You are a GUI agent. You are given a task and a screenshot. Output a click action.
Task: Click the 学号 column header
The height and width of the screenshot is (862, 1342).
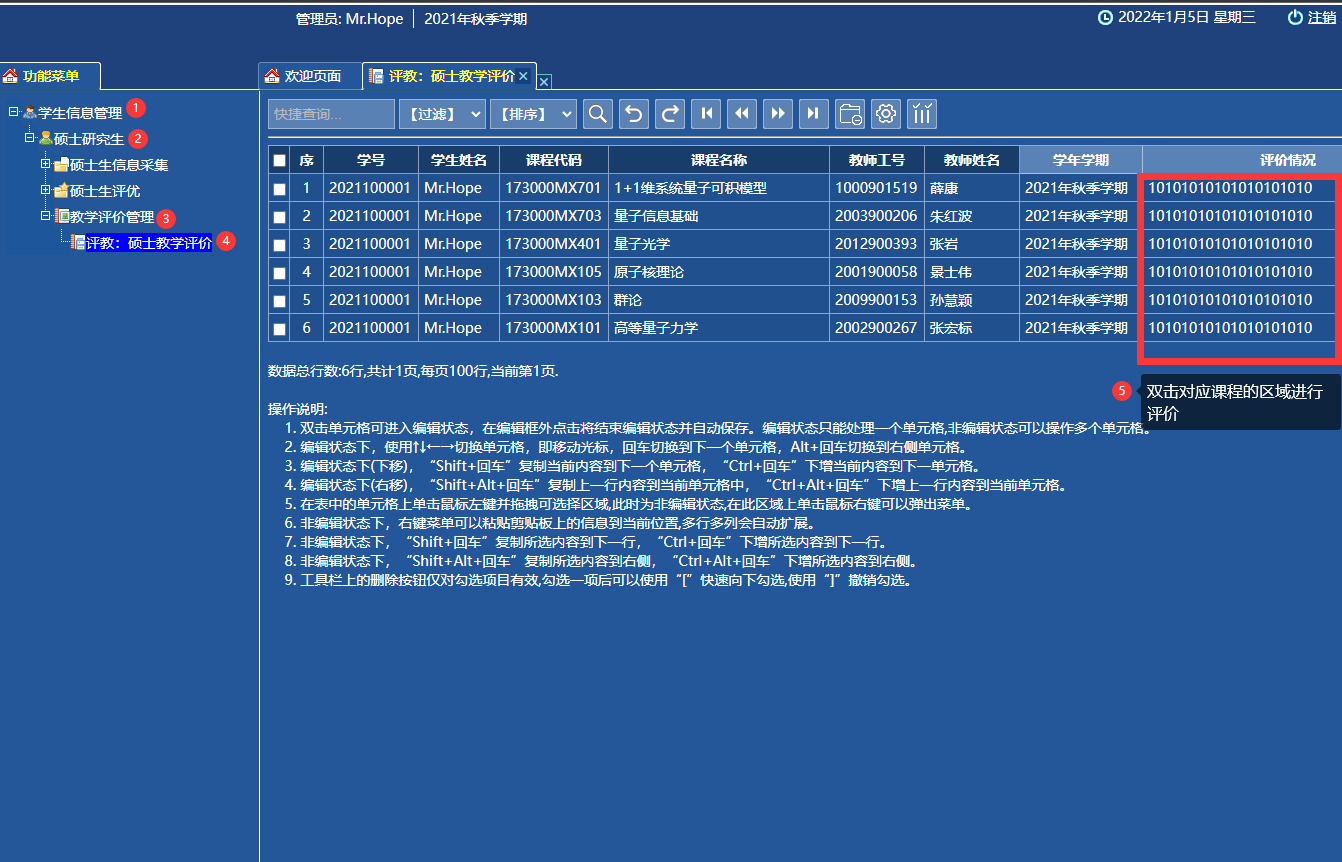pyautogui.click(x=371, y=160)
